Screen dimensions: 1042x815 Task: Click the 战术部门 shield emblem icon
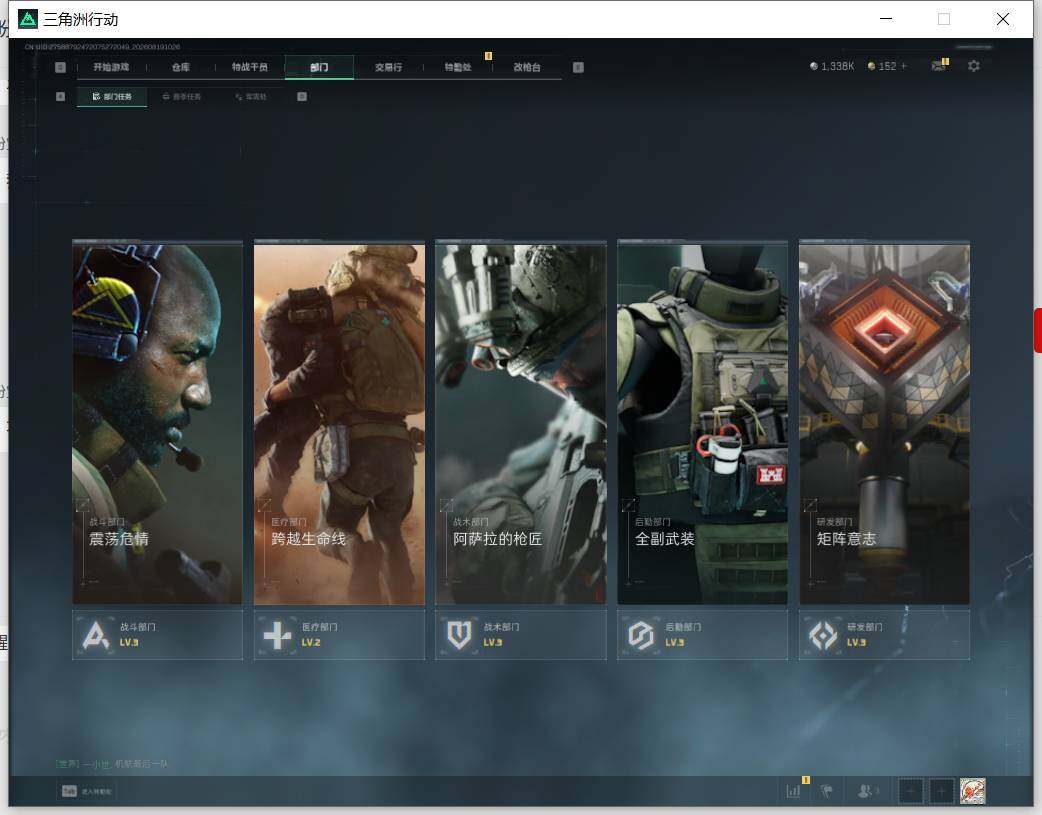coord(459,636)
